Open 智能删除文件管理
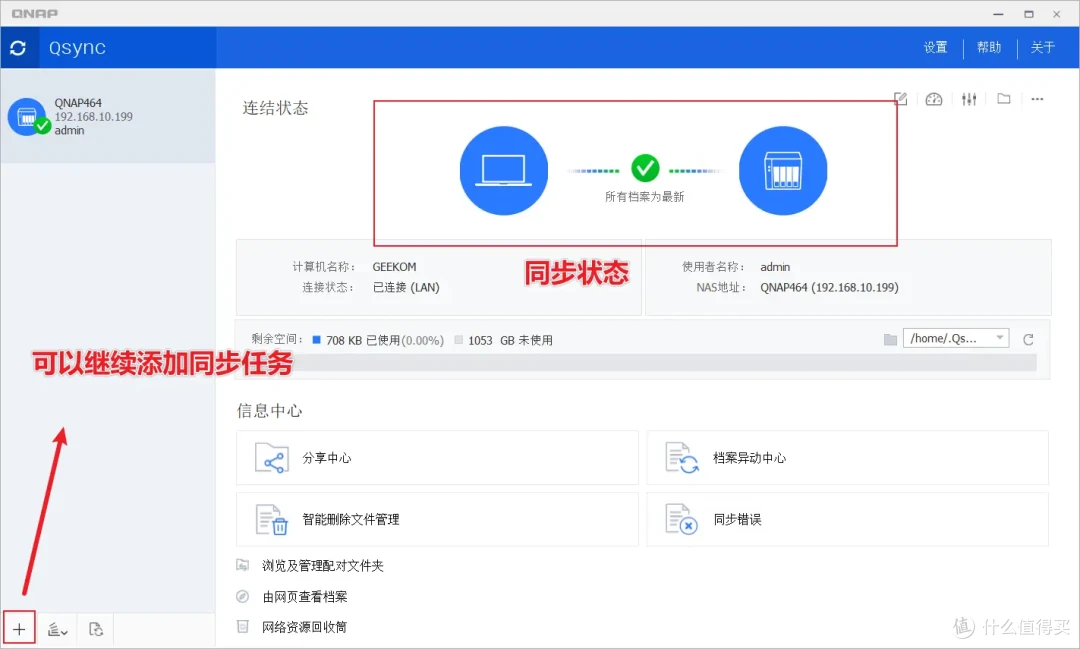 437,519
